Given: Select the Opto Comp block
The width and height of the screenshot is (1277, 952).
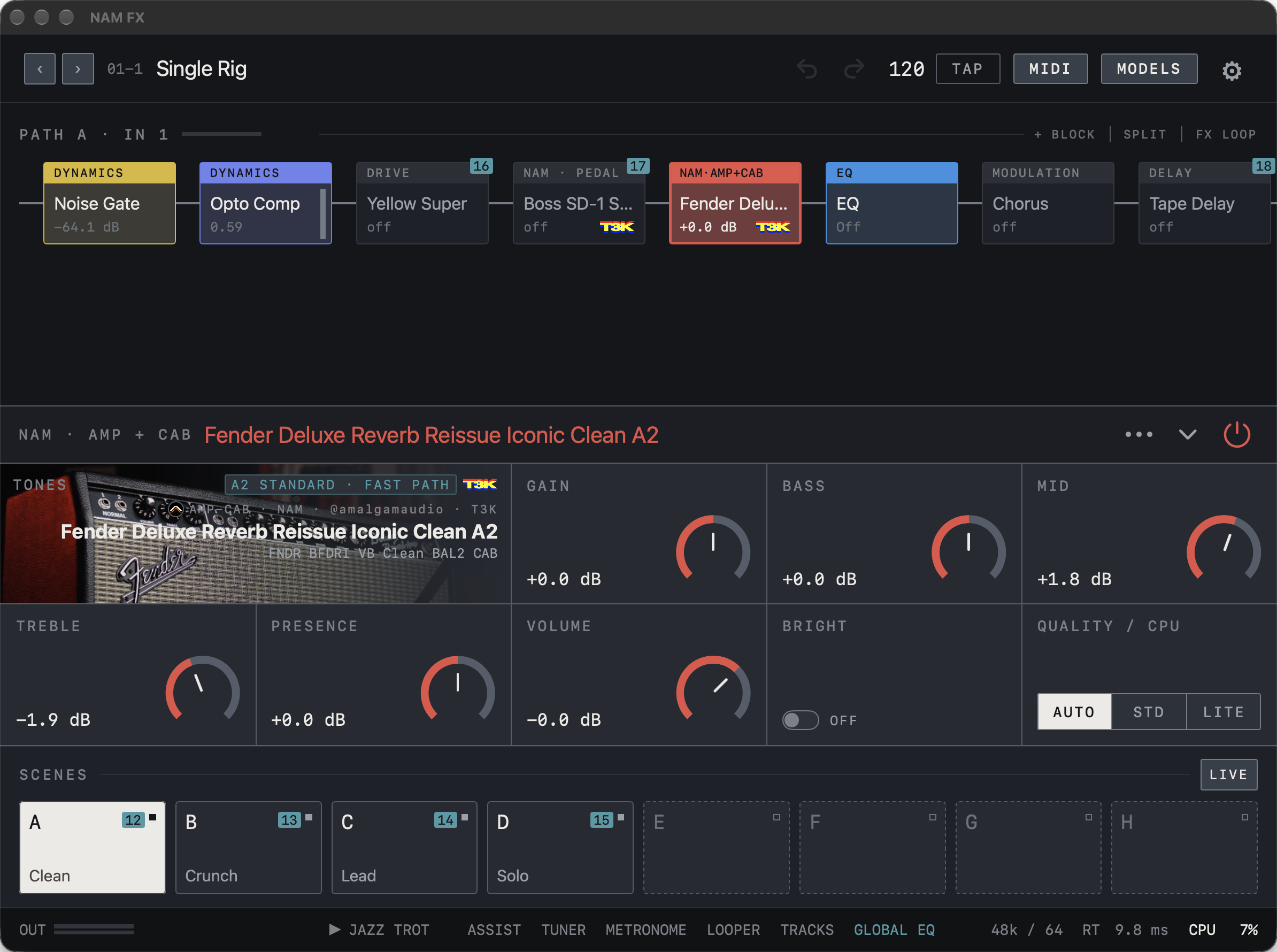Looking at the screenshot, I should 266,203.
